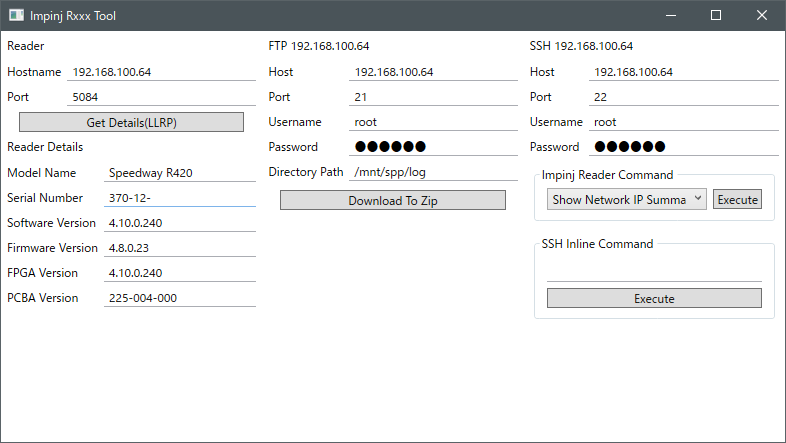The width and height of the screenshot is (786, 443).
Task: Click the SSH Port field showing 22
Action: (684, 97)
